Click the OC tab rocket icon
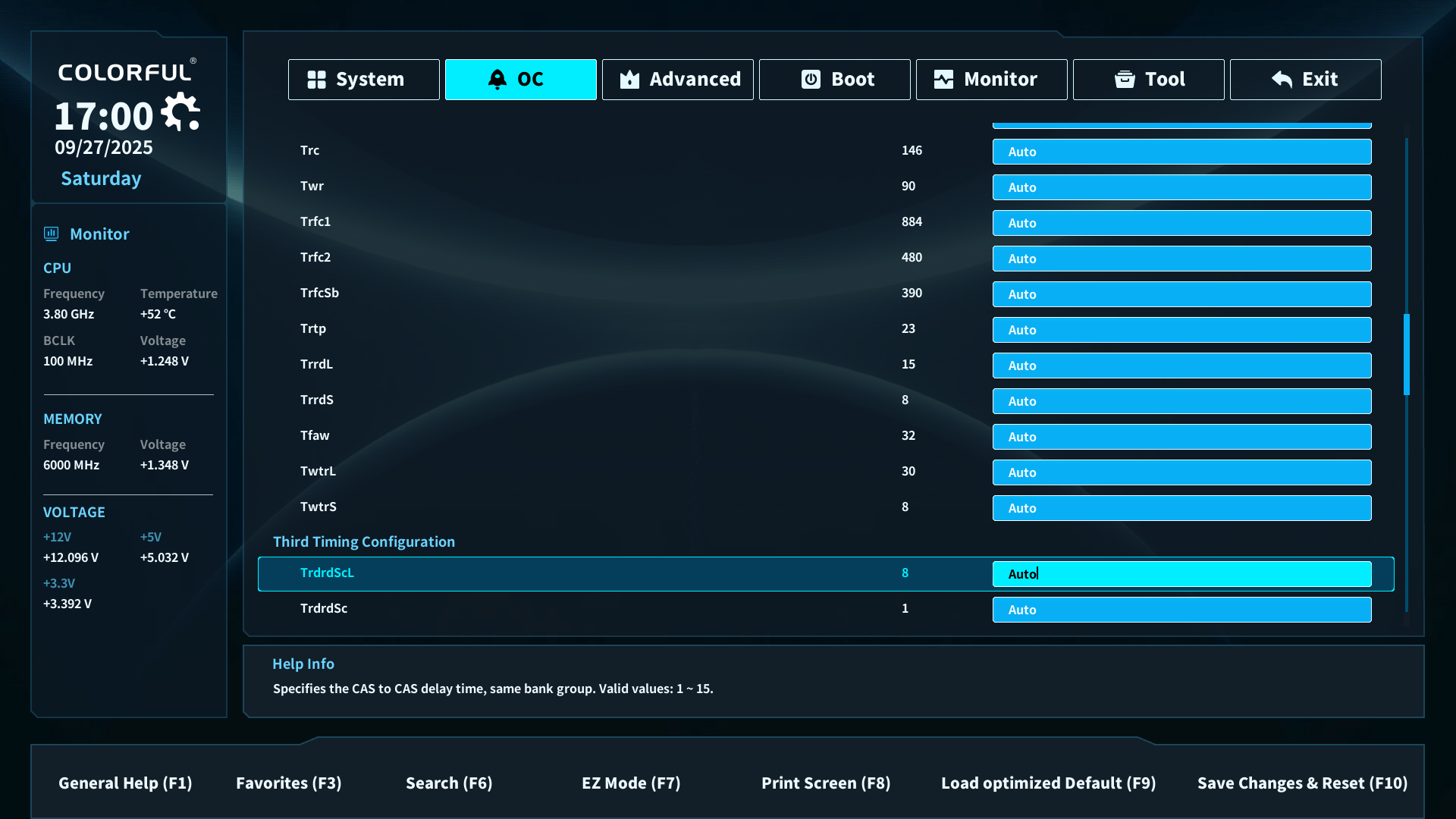 [497, 79]
